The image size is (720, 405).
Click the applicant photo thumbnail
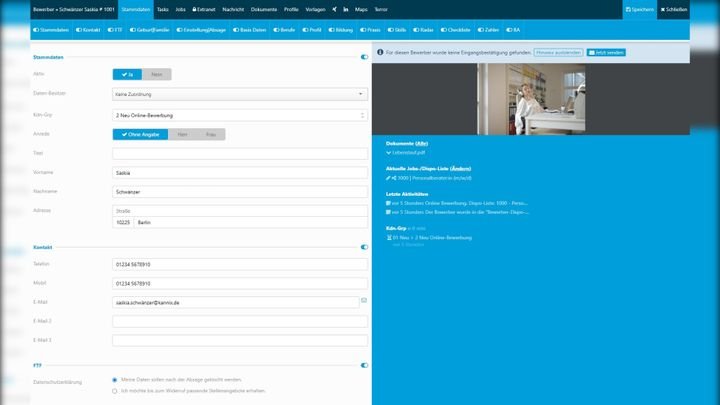click(531, 99)
